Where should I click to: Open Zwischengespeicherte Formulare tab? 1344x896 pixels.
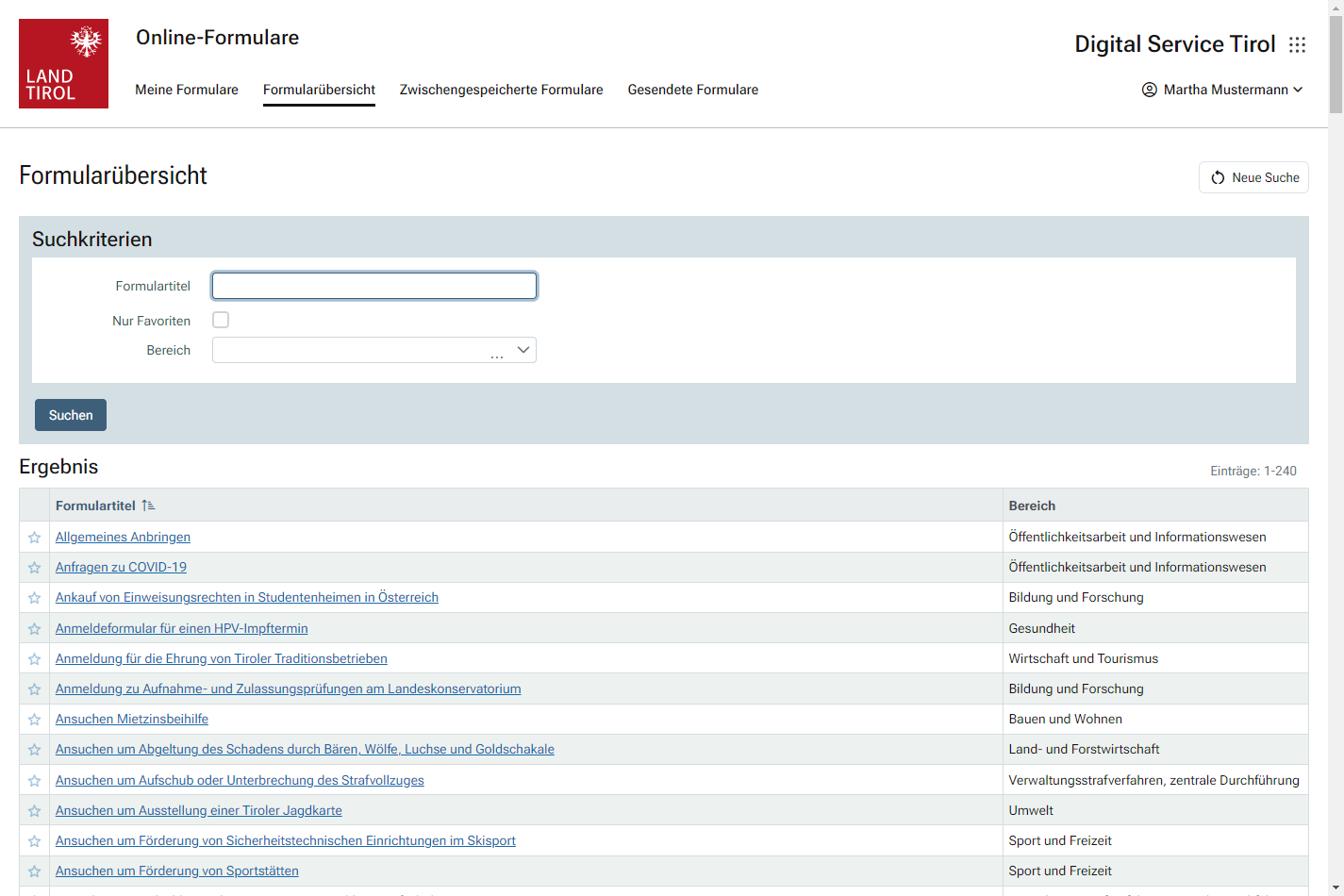[501, 90]
